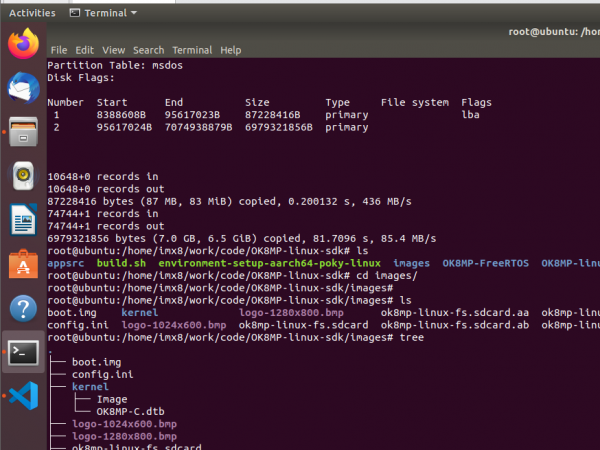Click the Activities button

pyautogui.click(x=32, y=13)
